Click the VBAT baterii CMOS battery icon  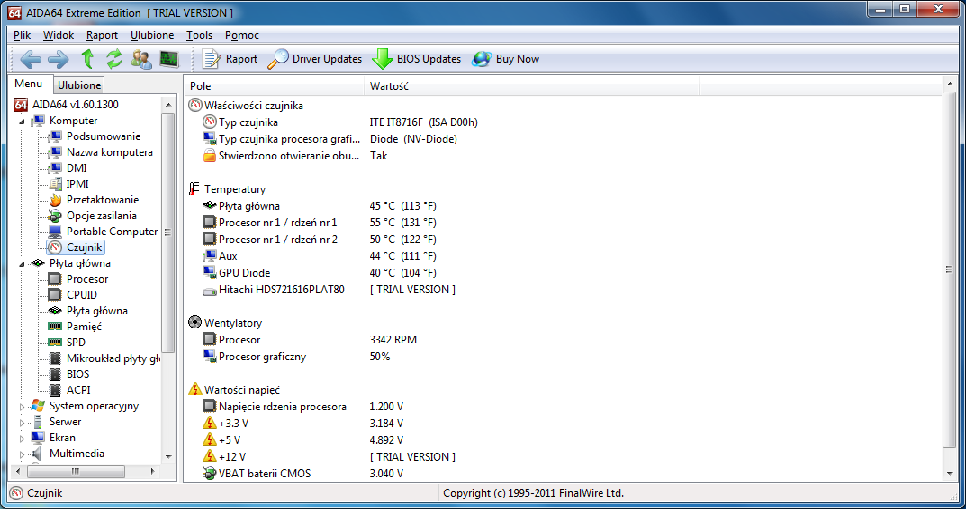(210, 474)
